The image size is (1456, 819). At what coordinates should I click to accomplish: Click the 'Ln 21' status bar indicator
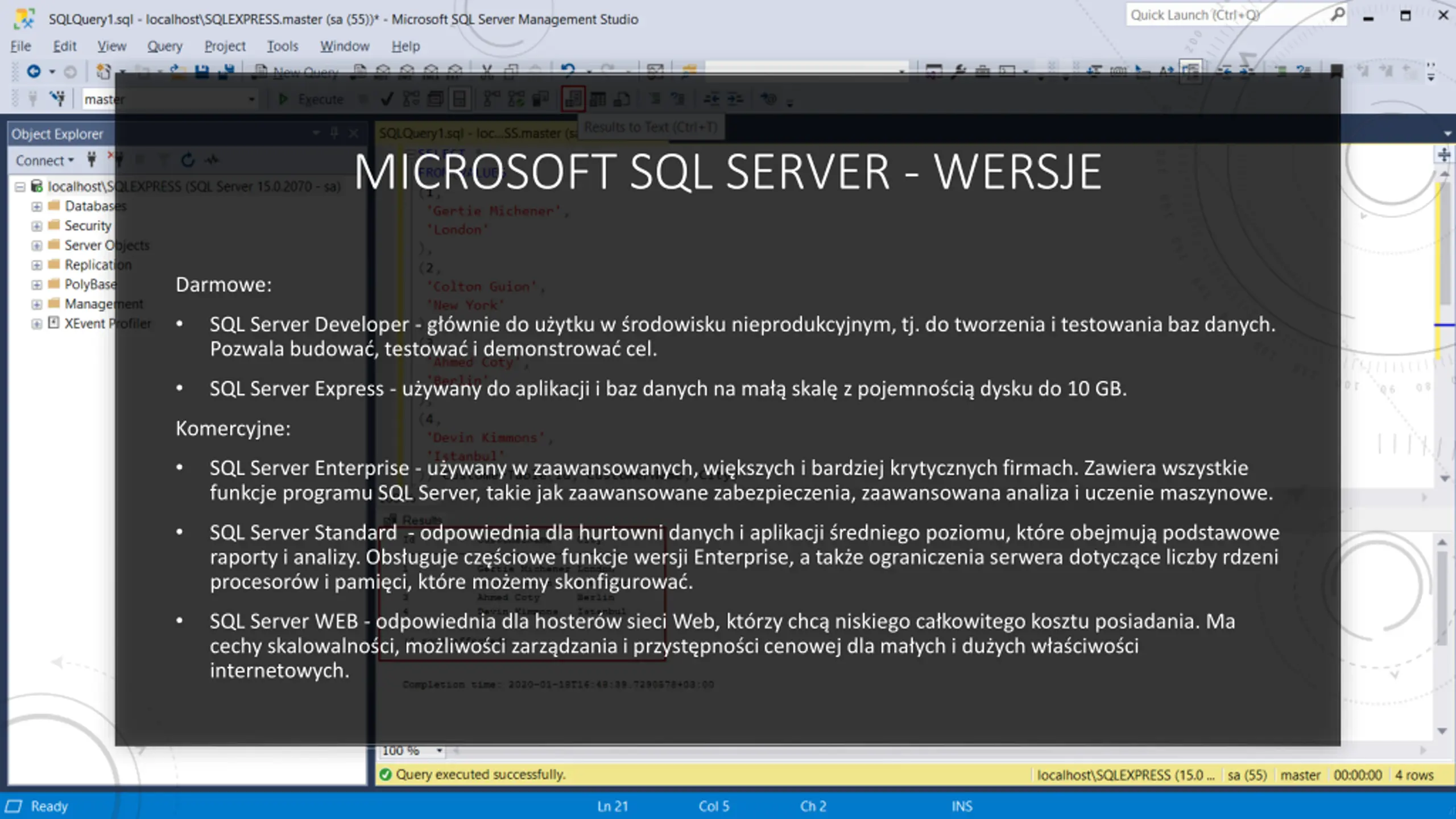[x=613, y=806]
